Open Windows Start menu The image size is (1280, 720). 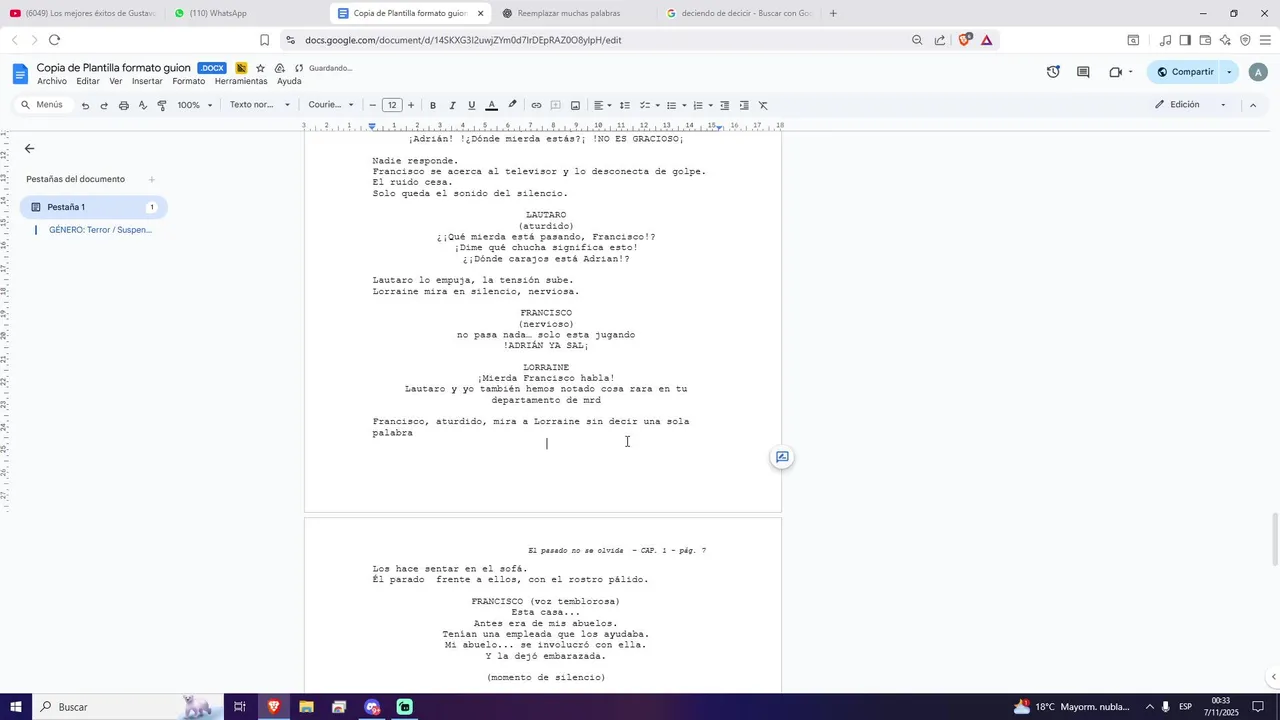[x=16, y=707]
